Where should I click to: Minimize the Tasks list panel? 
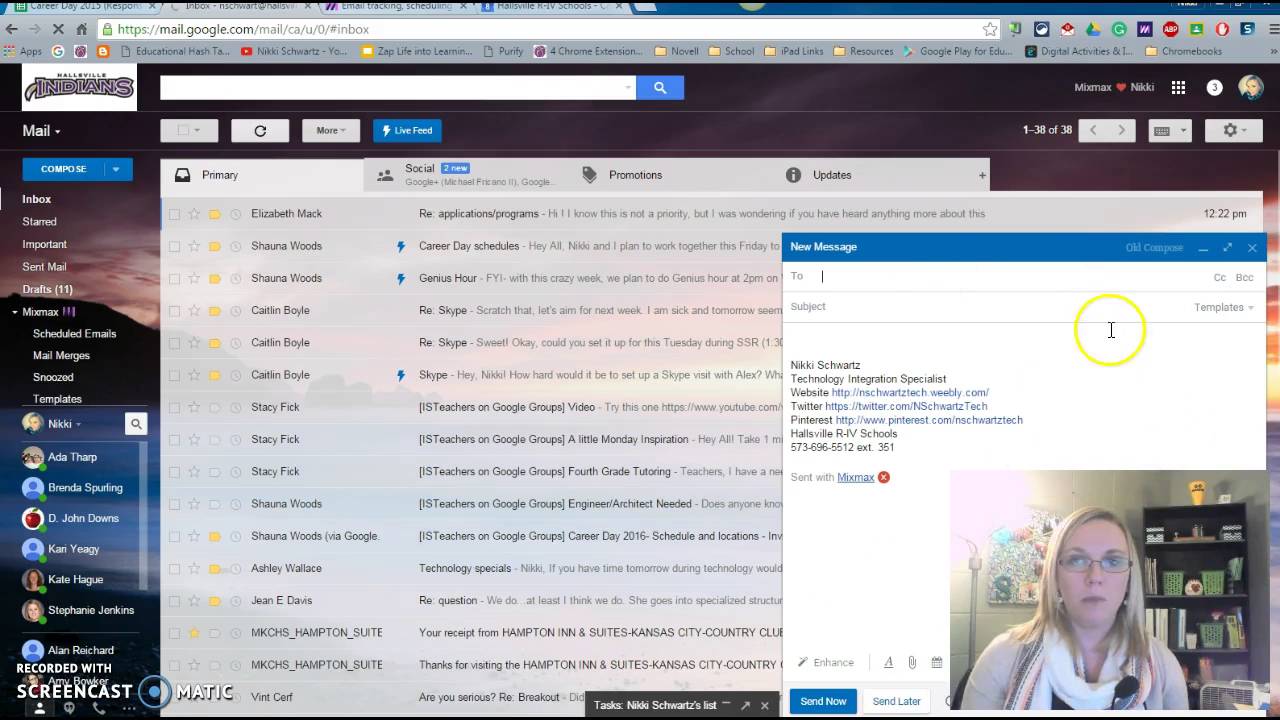727,705
